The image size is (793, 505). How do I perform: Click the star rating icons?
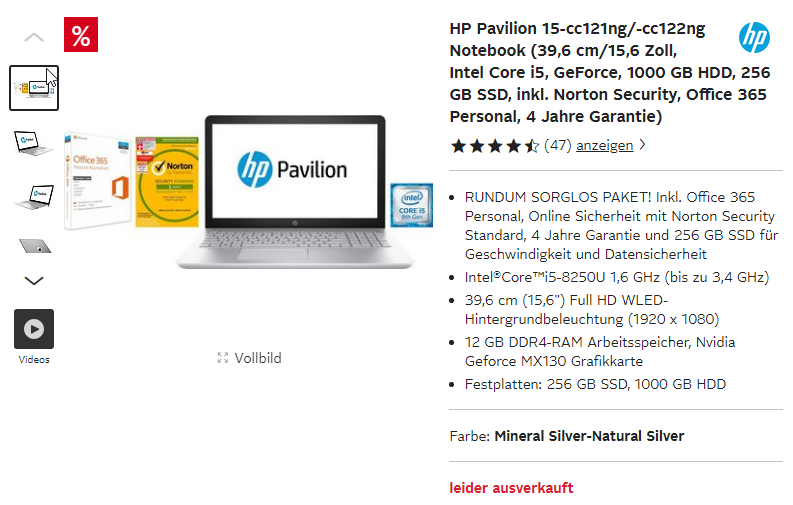(x=495, y=146)
